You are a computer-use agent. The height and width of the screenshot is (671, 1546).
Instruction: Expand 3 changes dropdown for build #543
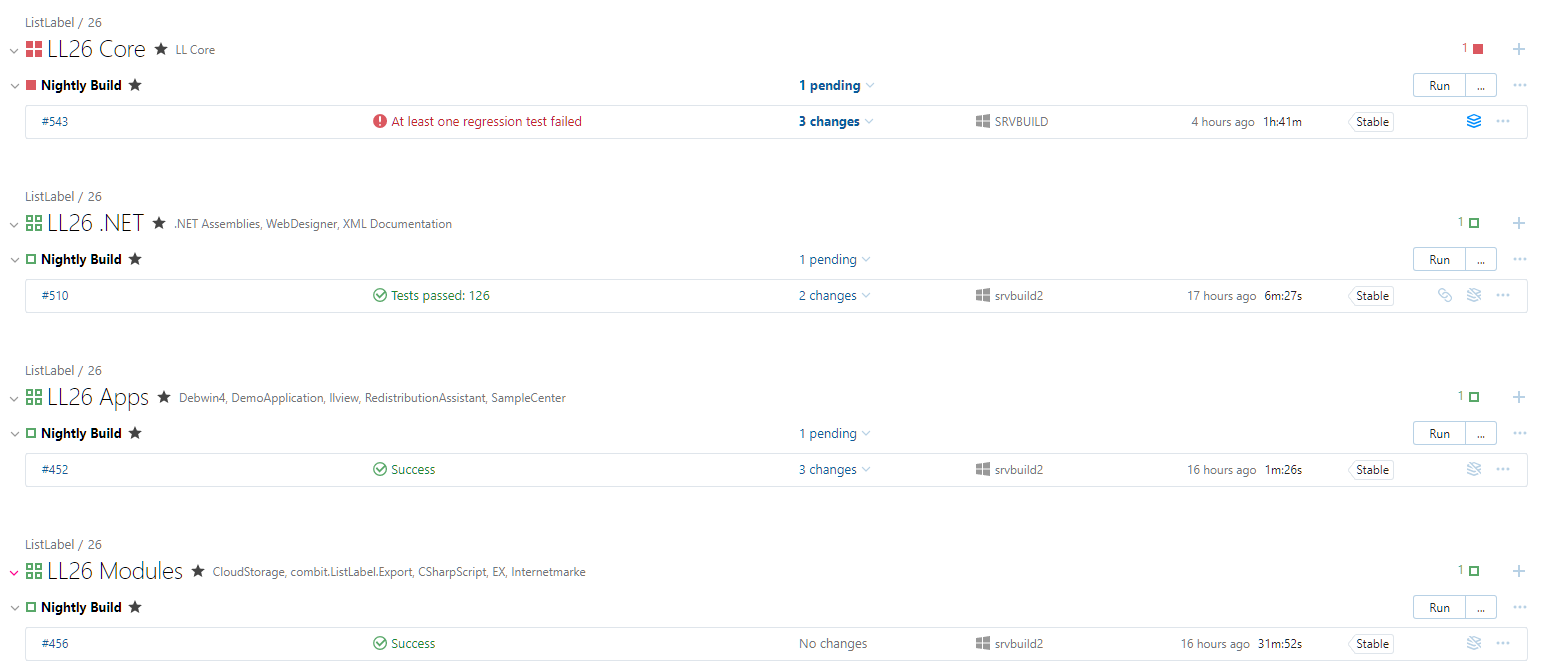(x=836, y=122)
